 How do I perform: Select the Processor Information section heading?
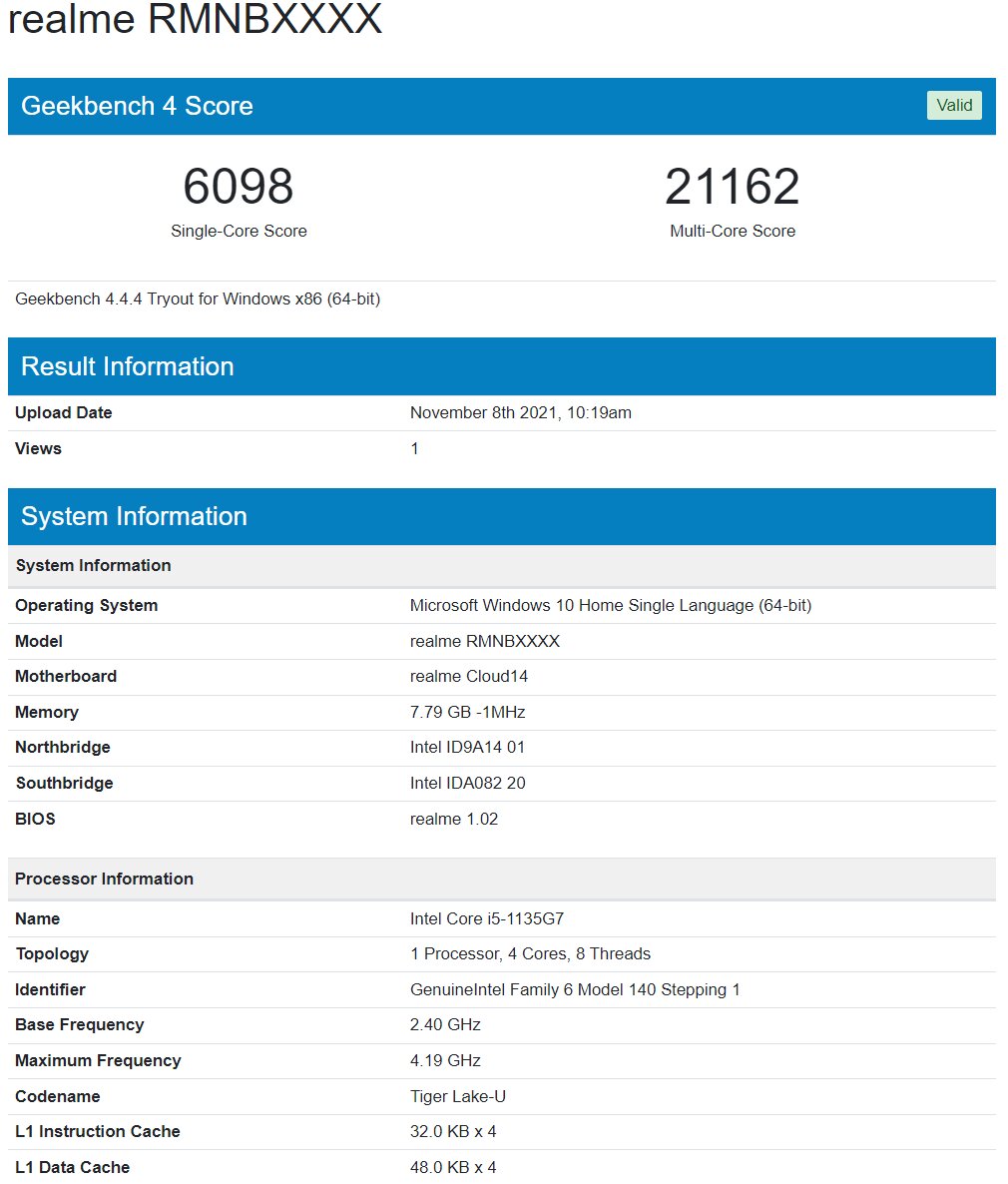coord(104,880)
